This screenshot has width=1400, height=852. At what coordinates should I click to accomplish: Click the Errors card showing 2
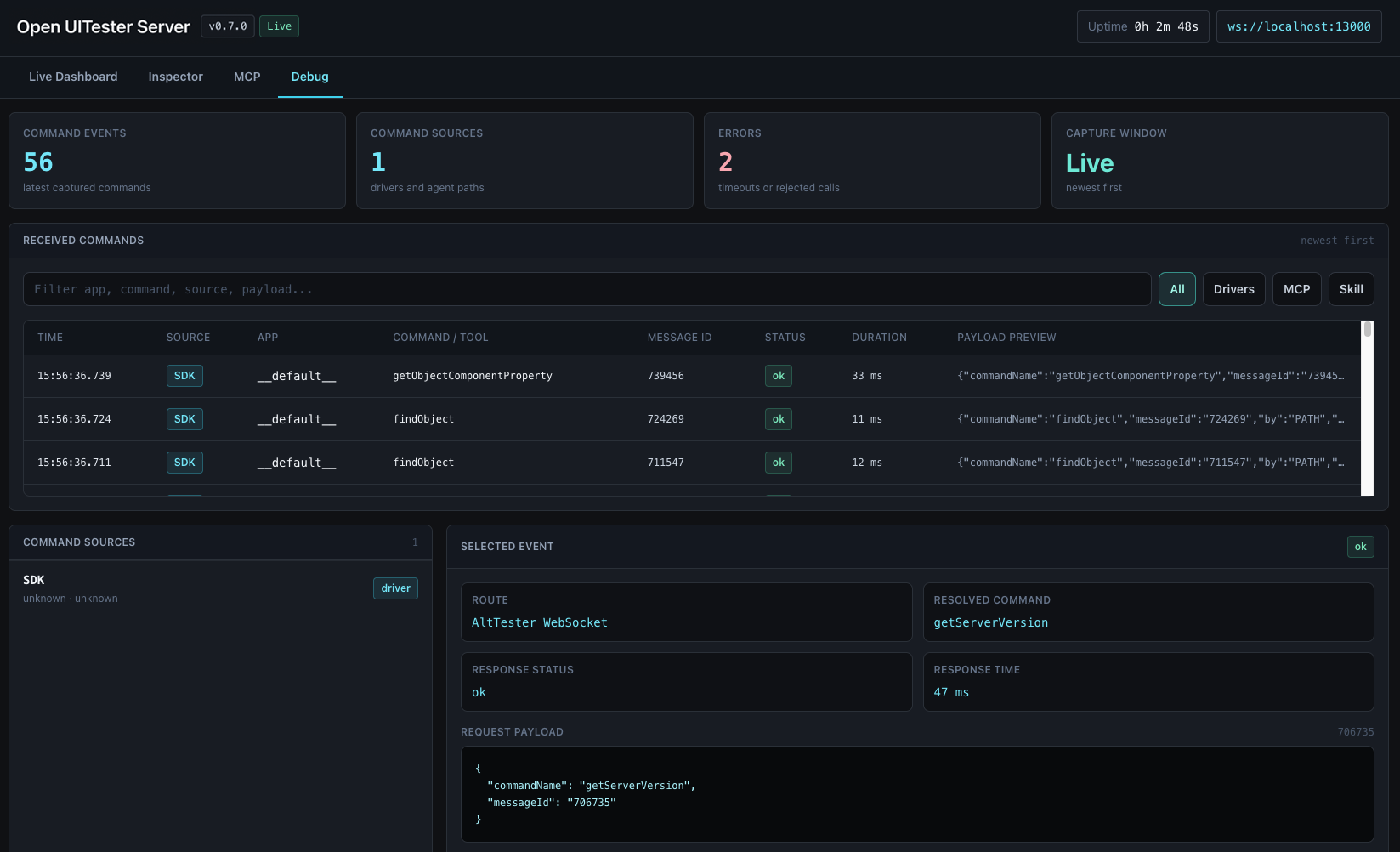872,161
